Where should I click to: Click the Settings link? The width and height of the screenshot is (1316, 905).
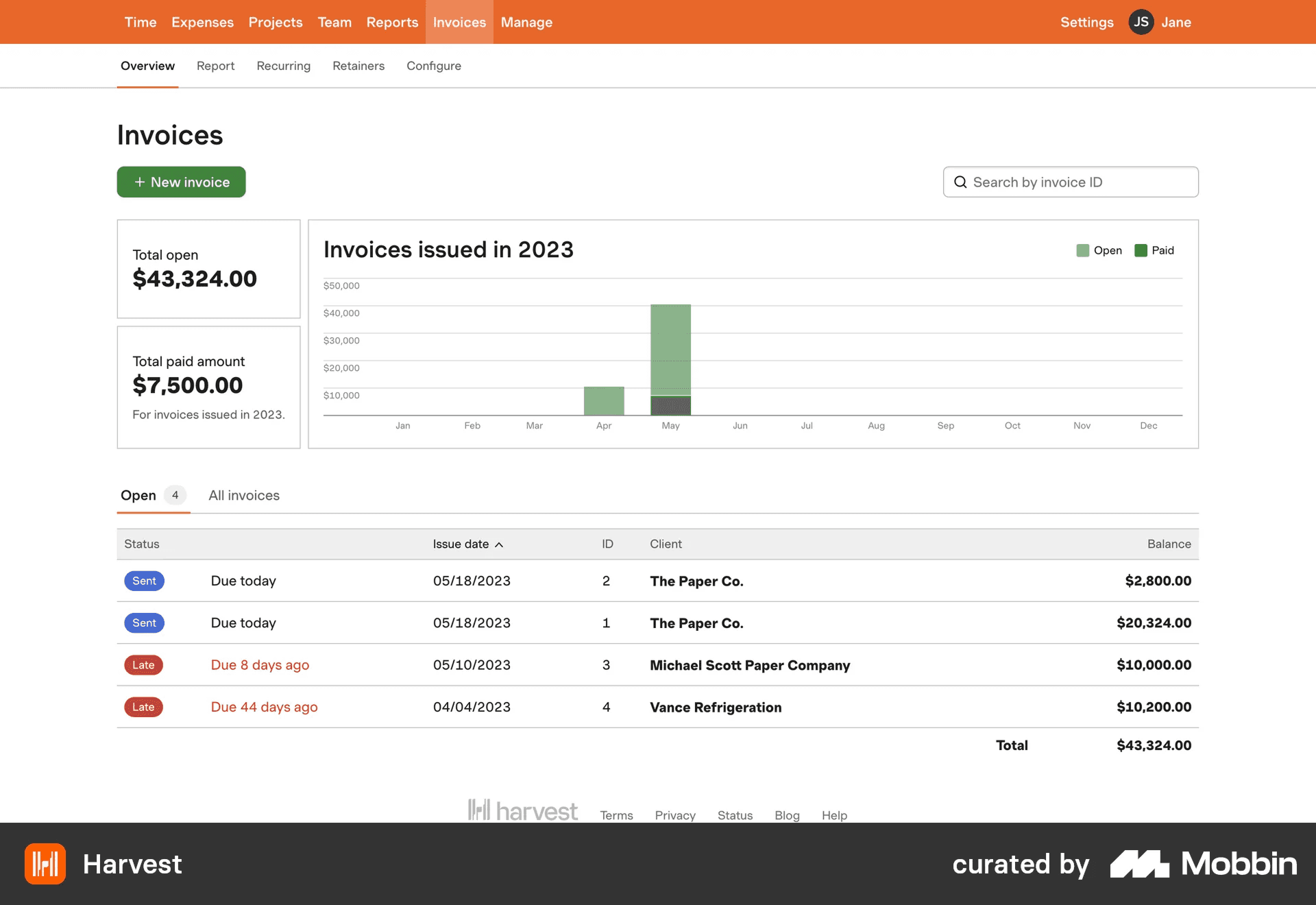(1086, 22)
